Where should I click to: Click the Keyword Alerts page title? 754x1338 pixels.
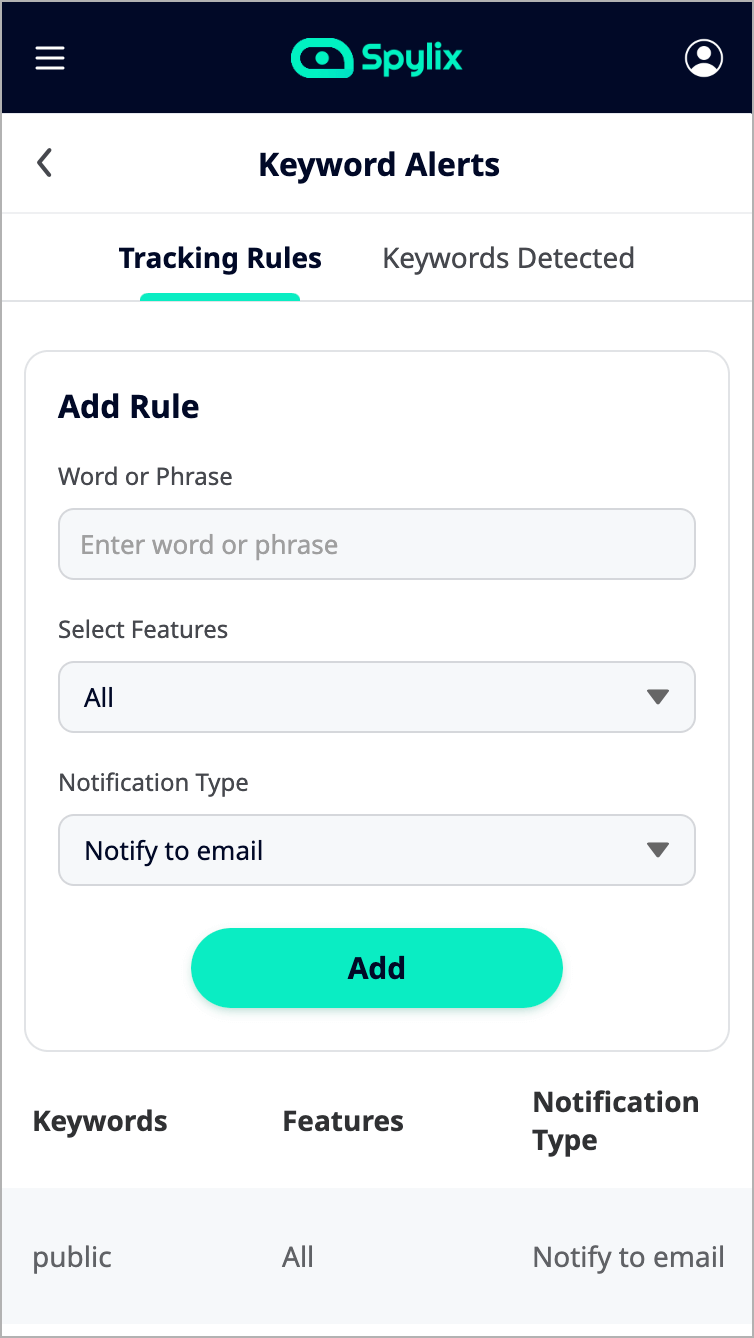pos(379,164)
